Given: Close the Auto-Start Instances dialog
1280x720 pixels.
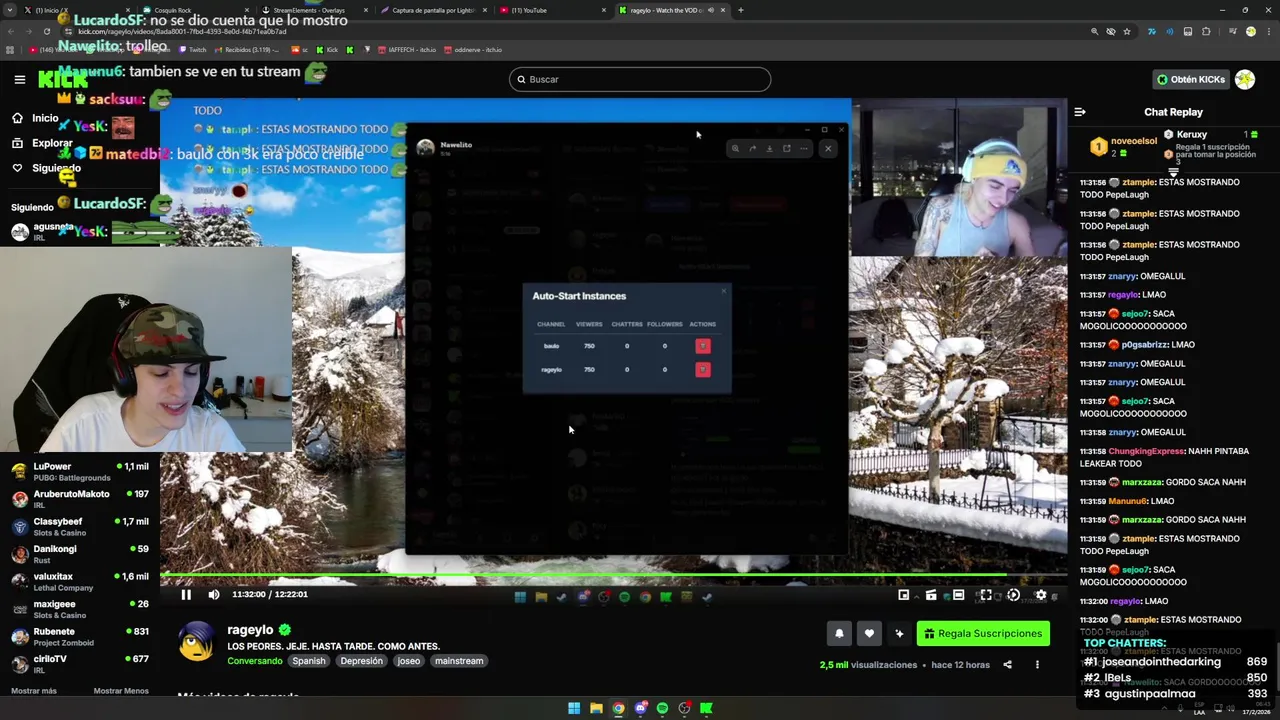Looking at the screenshot, I should (724, 292).
